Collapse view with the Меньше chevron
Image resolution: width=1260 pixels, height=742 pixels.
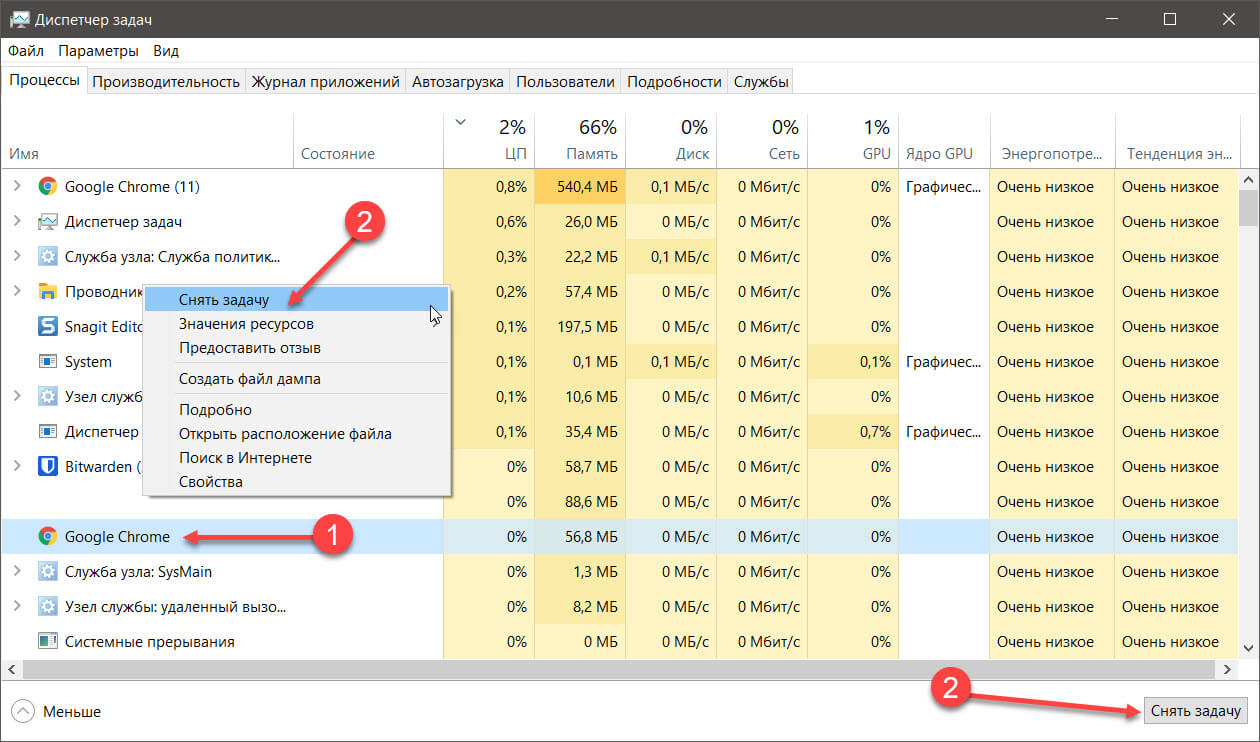click(22, 712)
